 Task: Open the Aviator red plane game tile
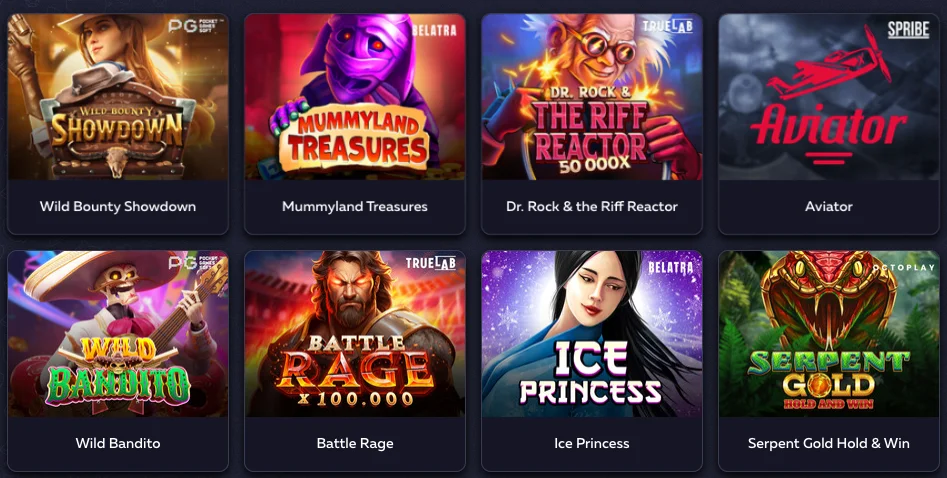pyautogui.click(x=829, y=97)
